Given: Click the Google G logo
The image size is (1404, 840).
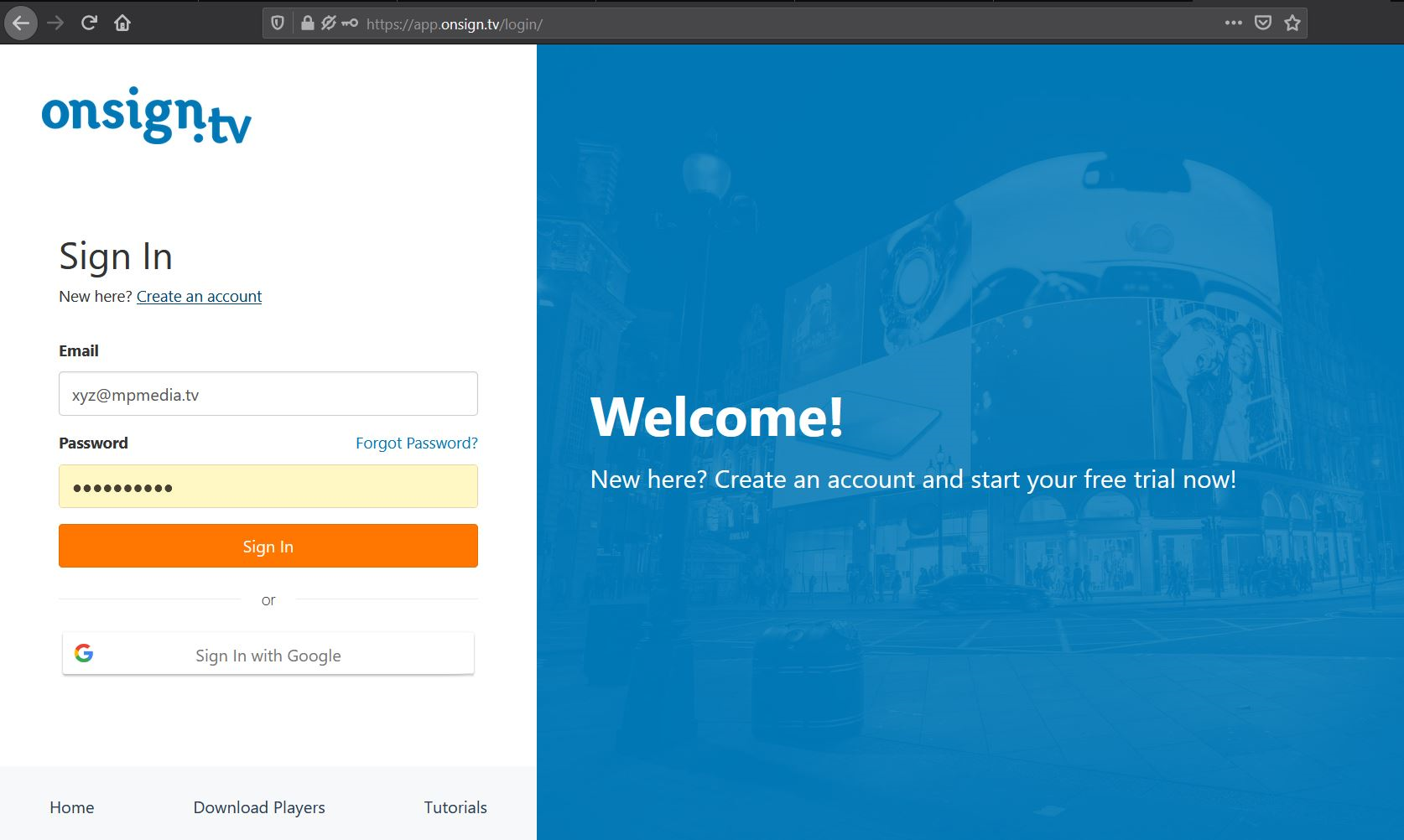Looking at the screenshot, I should point(84,653).
